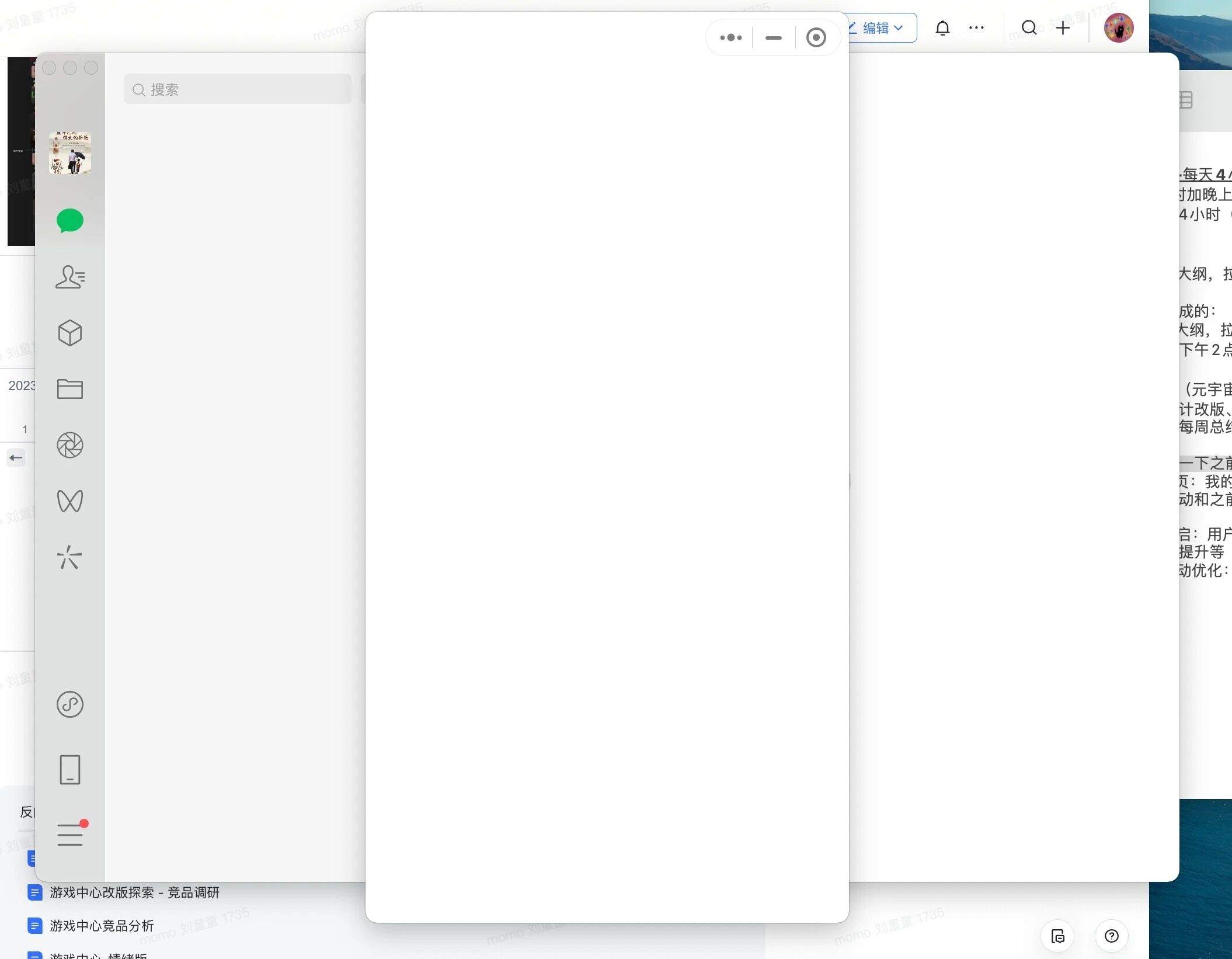Close mini program with circle button
This screenshot has height=959, width=1232.
point(816,37)
